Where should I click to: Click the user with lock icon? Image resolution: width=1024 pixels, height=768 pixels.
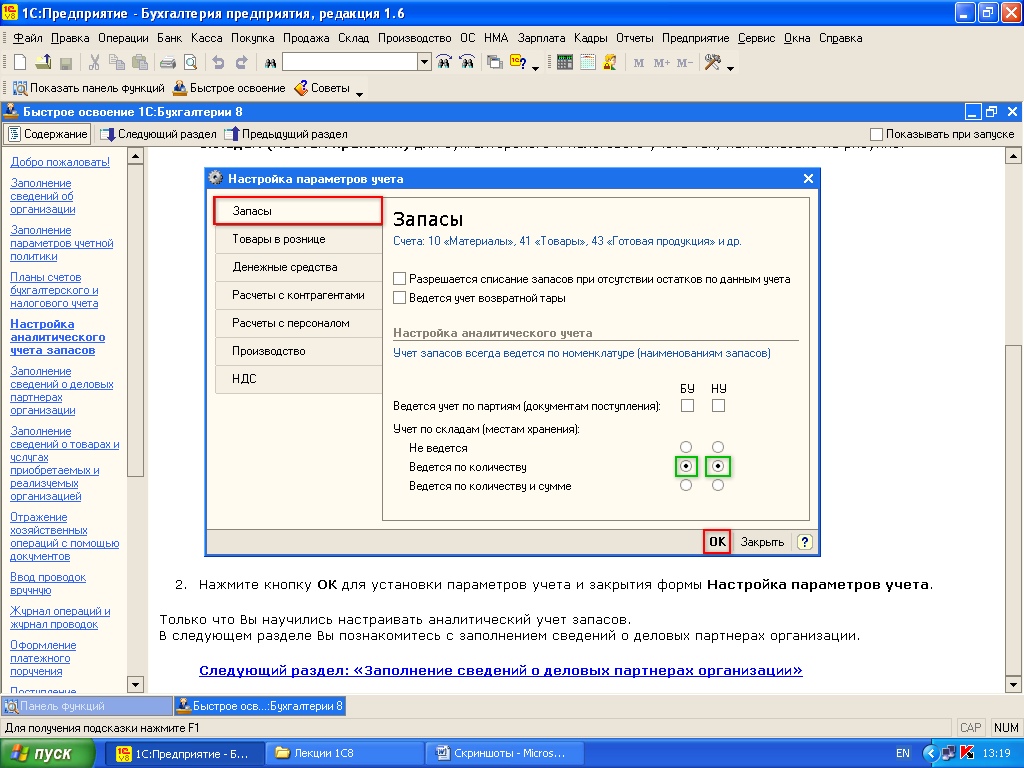click(x=611, y=63)
